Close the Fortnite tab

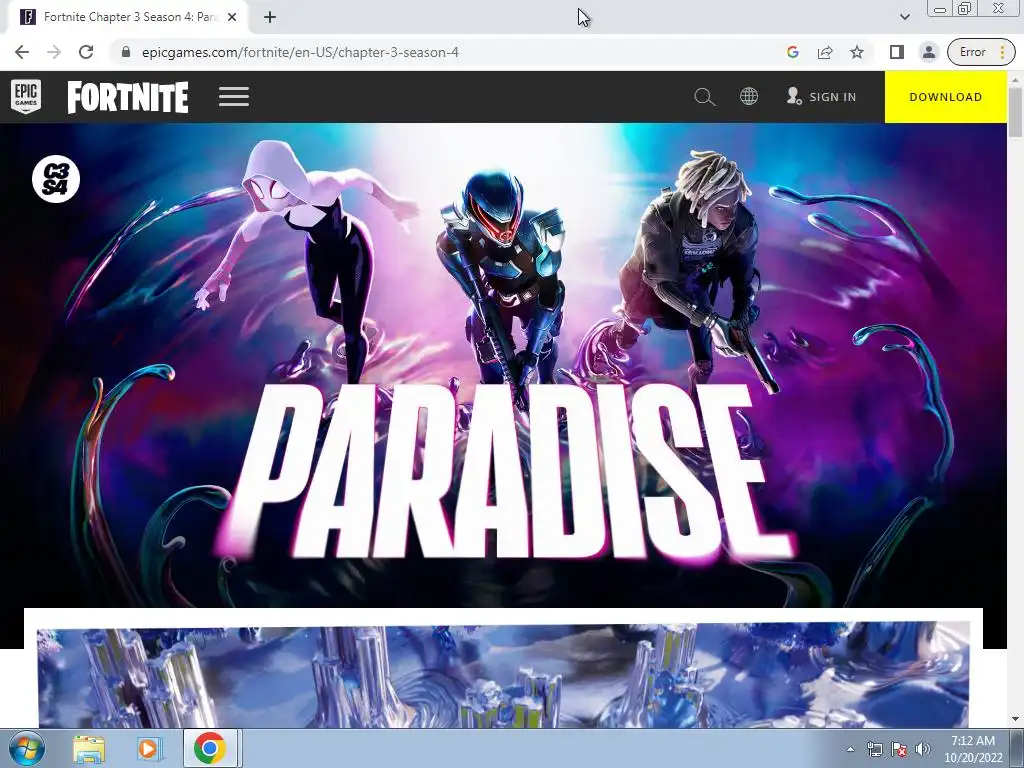click(232, 17)
